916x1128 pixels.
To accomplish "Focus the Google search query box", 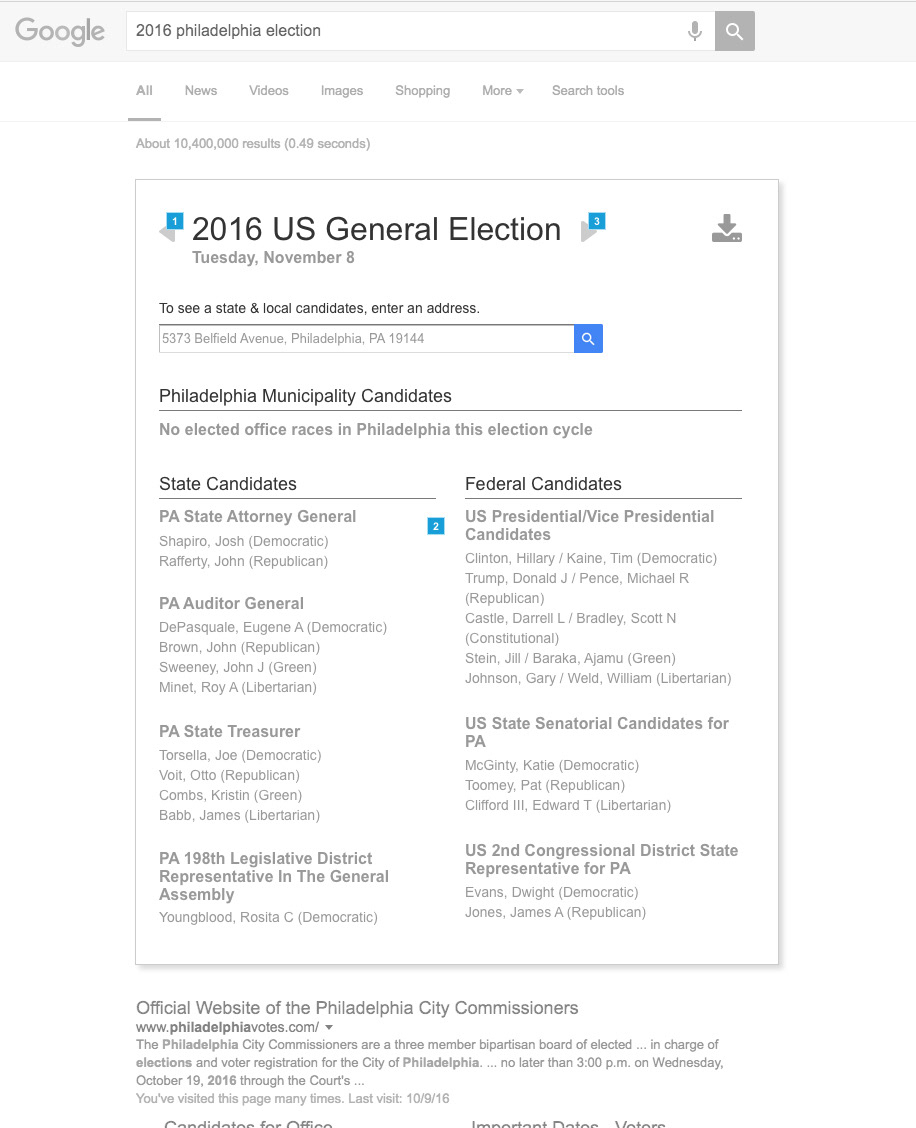I will [x=400, y=31].
